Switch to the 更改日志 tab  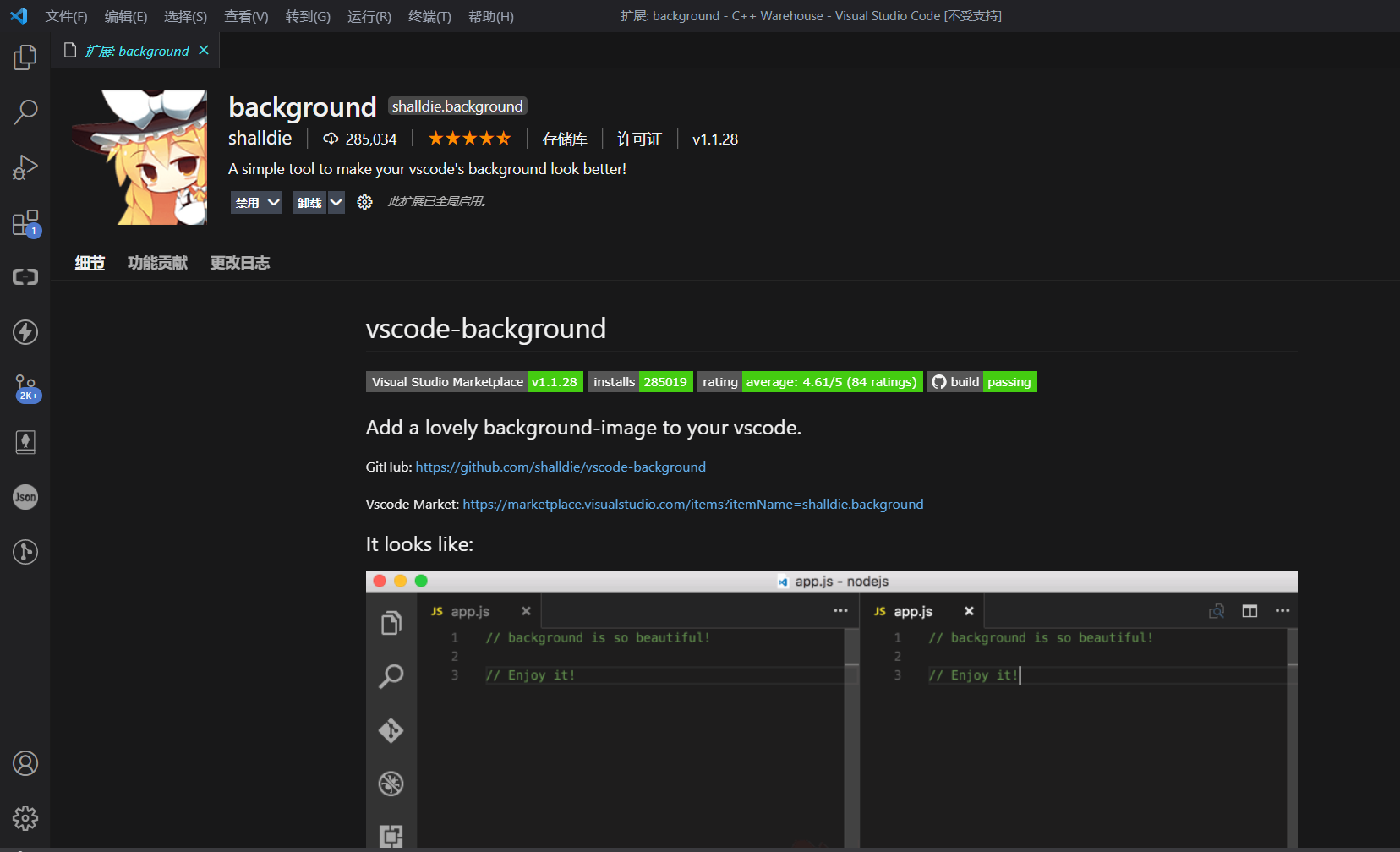[240, 263]
